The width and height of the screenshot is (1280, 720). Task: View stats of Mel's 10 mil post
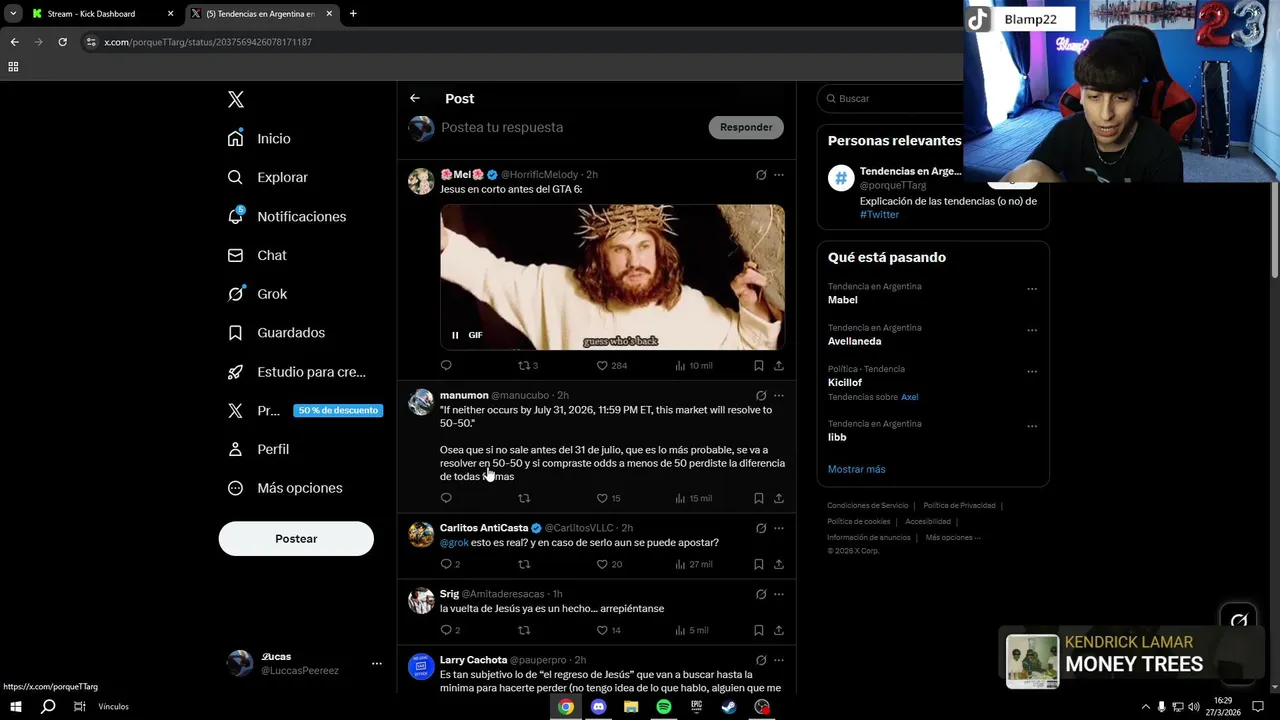click(693, 366)
